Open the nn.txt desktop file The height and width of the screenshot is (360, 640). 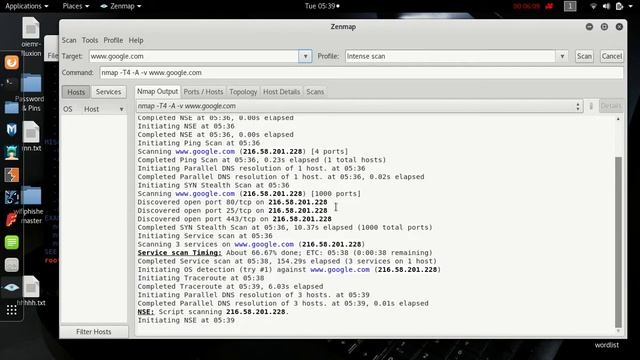click(31, 137)
